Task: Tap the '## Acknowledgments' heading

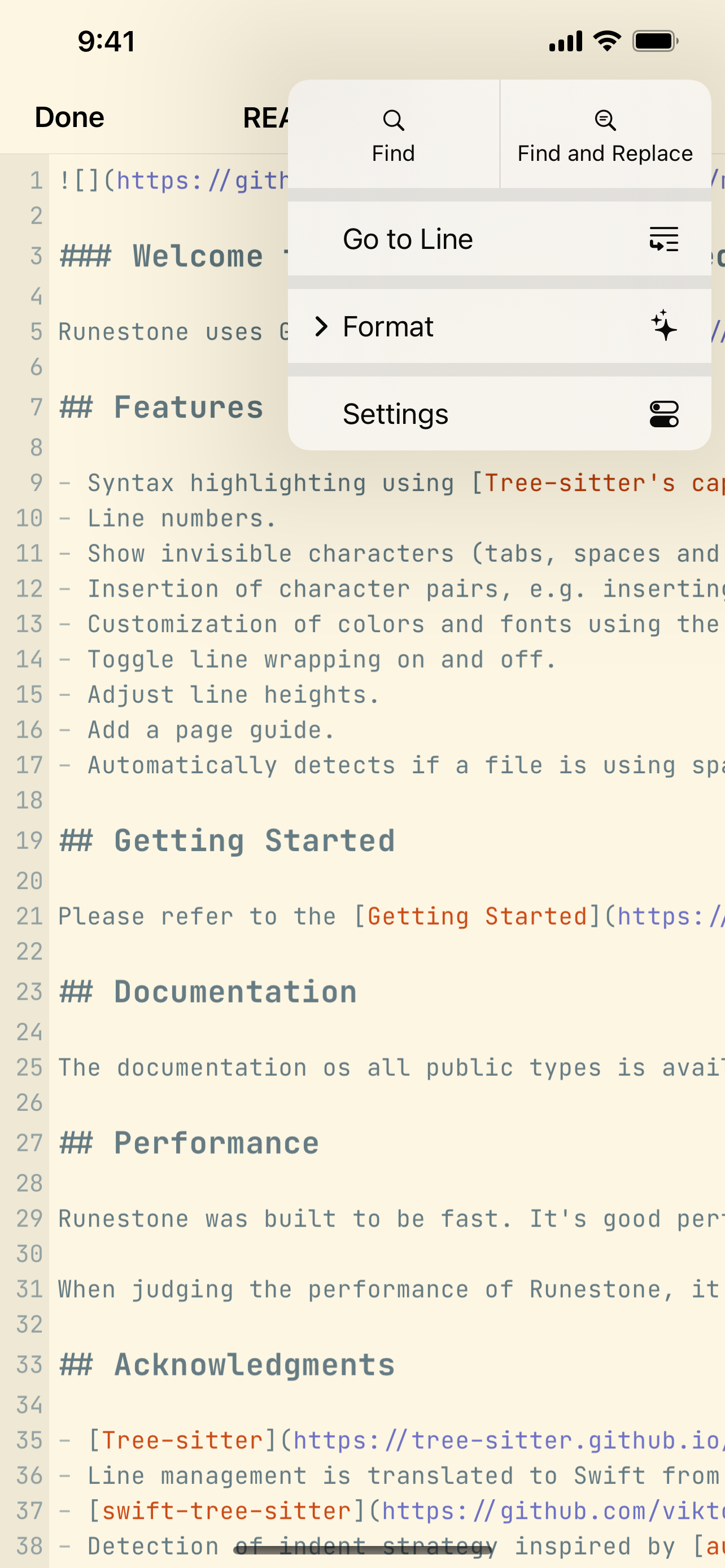Action: 227,1364
